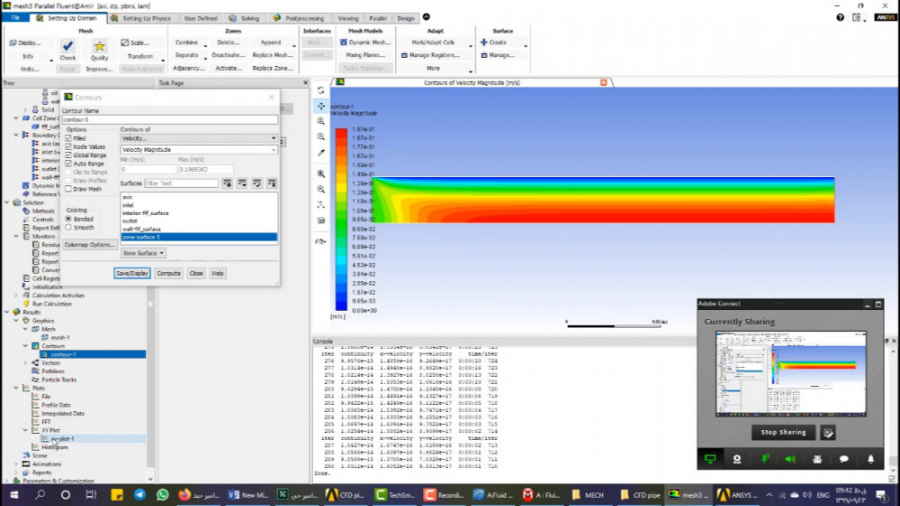900x506 pixels.
Task: Click the Compute button
Action: point(169,274)
